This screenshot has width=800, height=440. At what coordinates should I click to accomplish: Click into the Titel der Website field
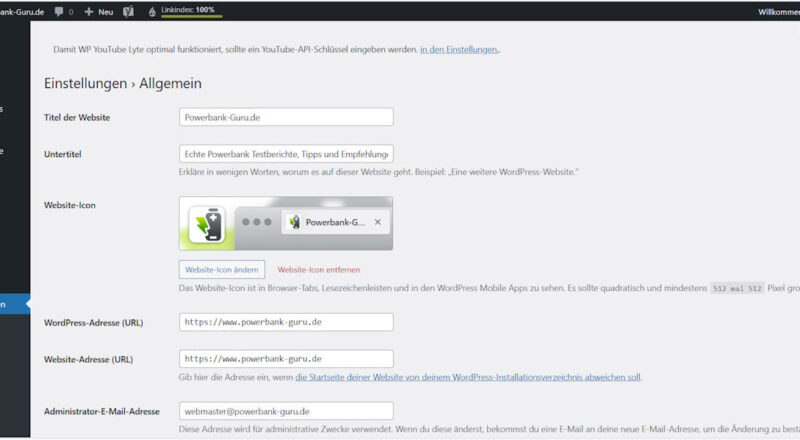coord(286,117)
